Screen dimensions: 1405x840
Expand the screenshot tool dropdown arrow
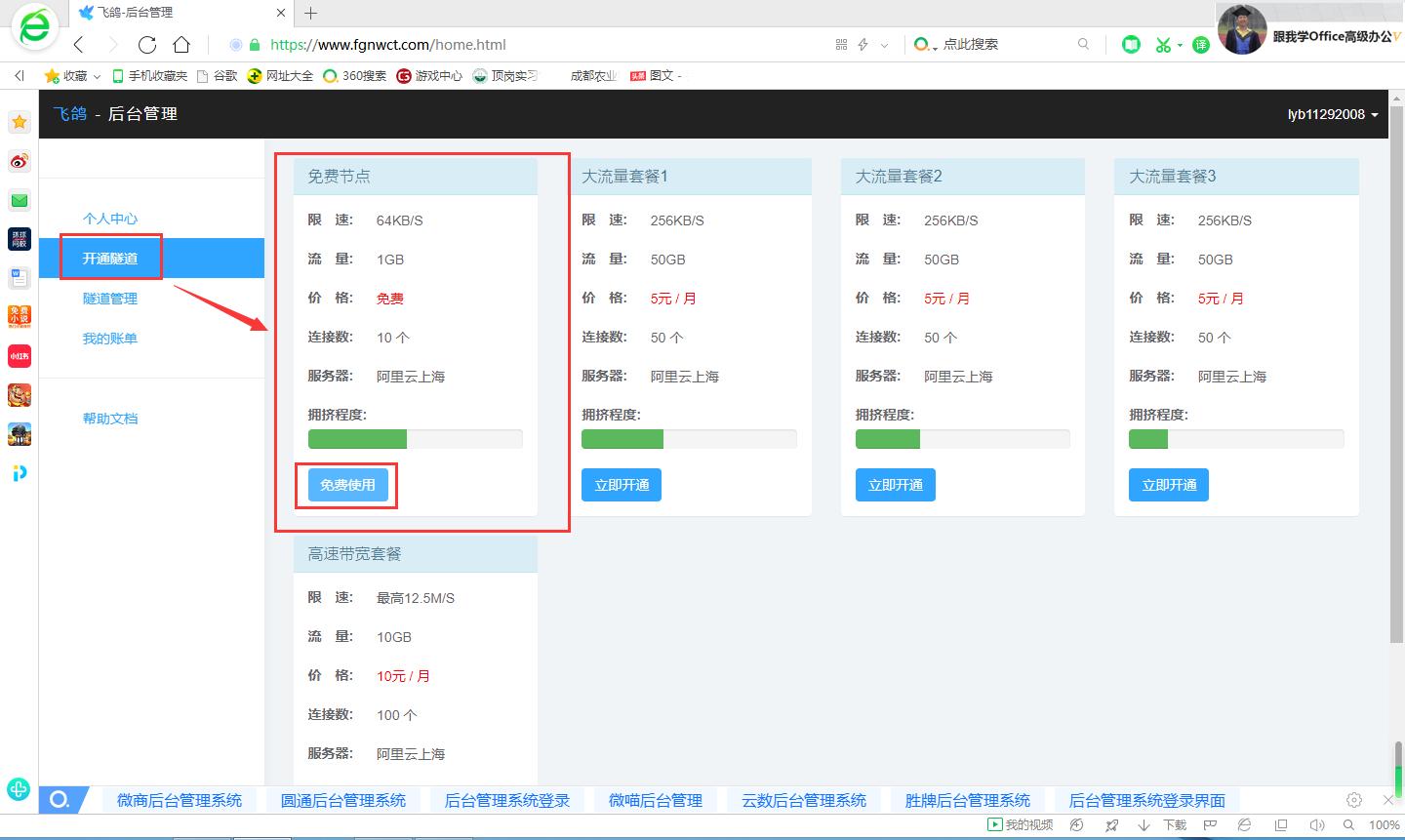[1182, 44]
